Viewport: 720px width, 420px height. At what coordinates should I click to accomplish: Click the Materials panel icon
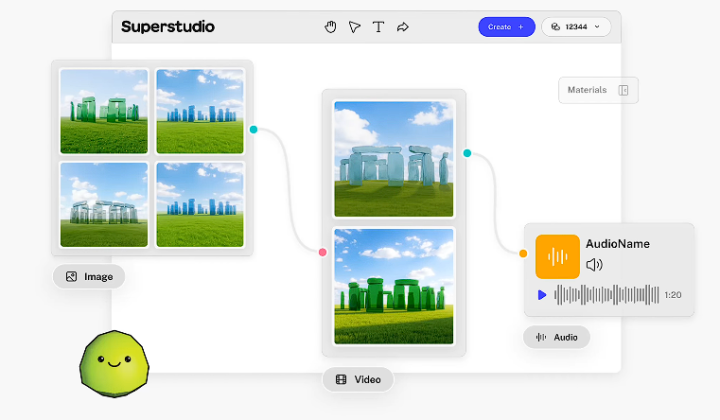(x=623, y=90)
